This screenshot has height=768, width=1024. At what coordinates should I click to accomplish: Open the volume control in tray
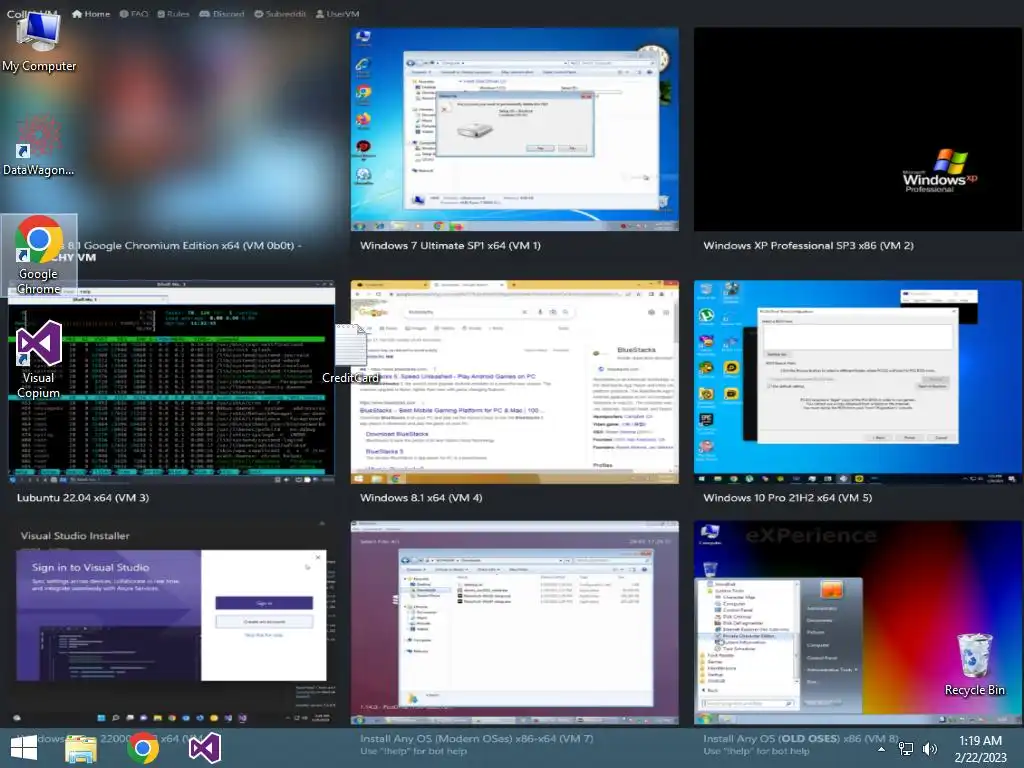(x=930, y=749)
